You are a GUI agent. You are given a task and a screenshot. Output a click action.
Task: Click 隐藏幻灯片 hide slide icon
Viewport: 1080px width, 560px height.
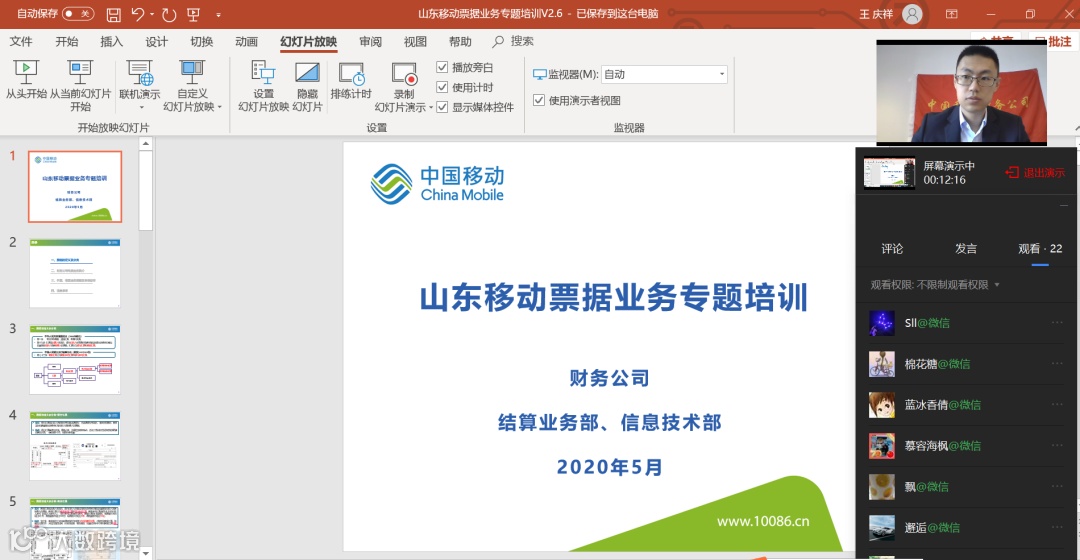tap(307, 72)
